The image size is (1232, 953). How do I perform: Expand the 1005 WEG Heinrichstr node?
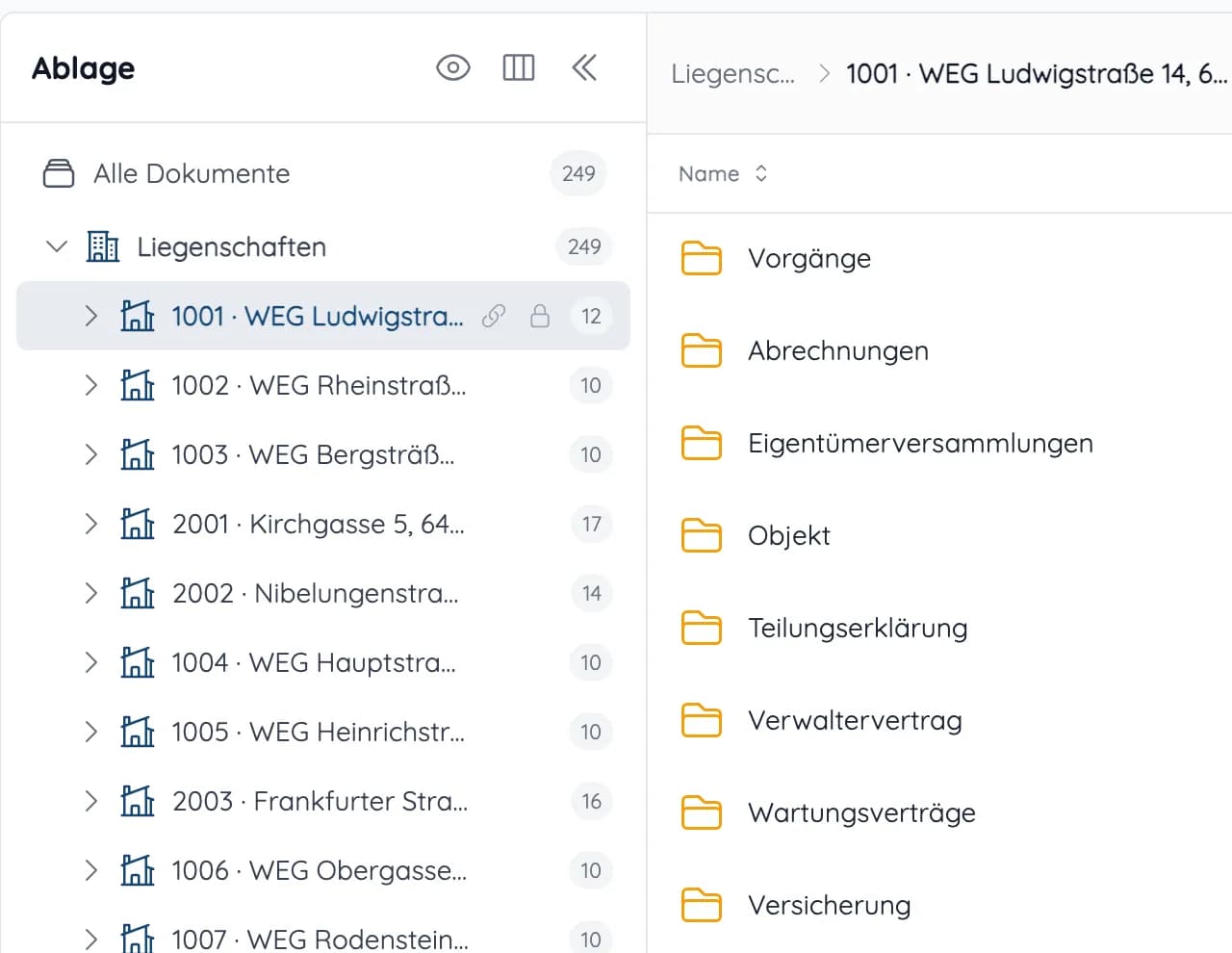tap(91, 732)
